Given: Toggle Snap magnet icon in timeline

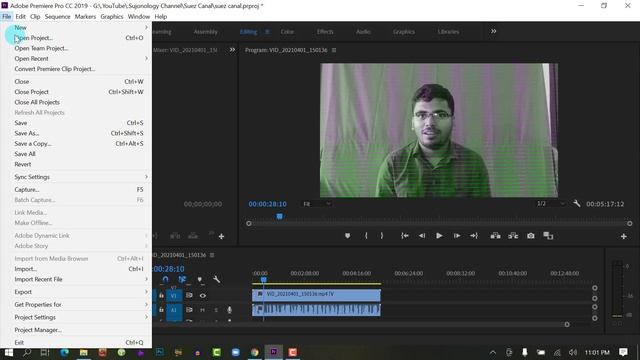Looking at the screenshot, I should [x=165, y=280].
